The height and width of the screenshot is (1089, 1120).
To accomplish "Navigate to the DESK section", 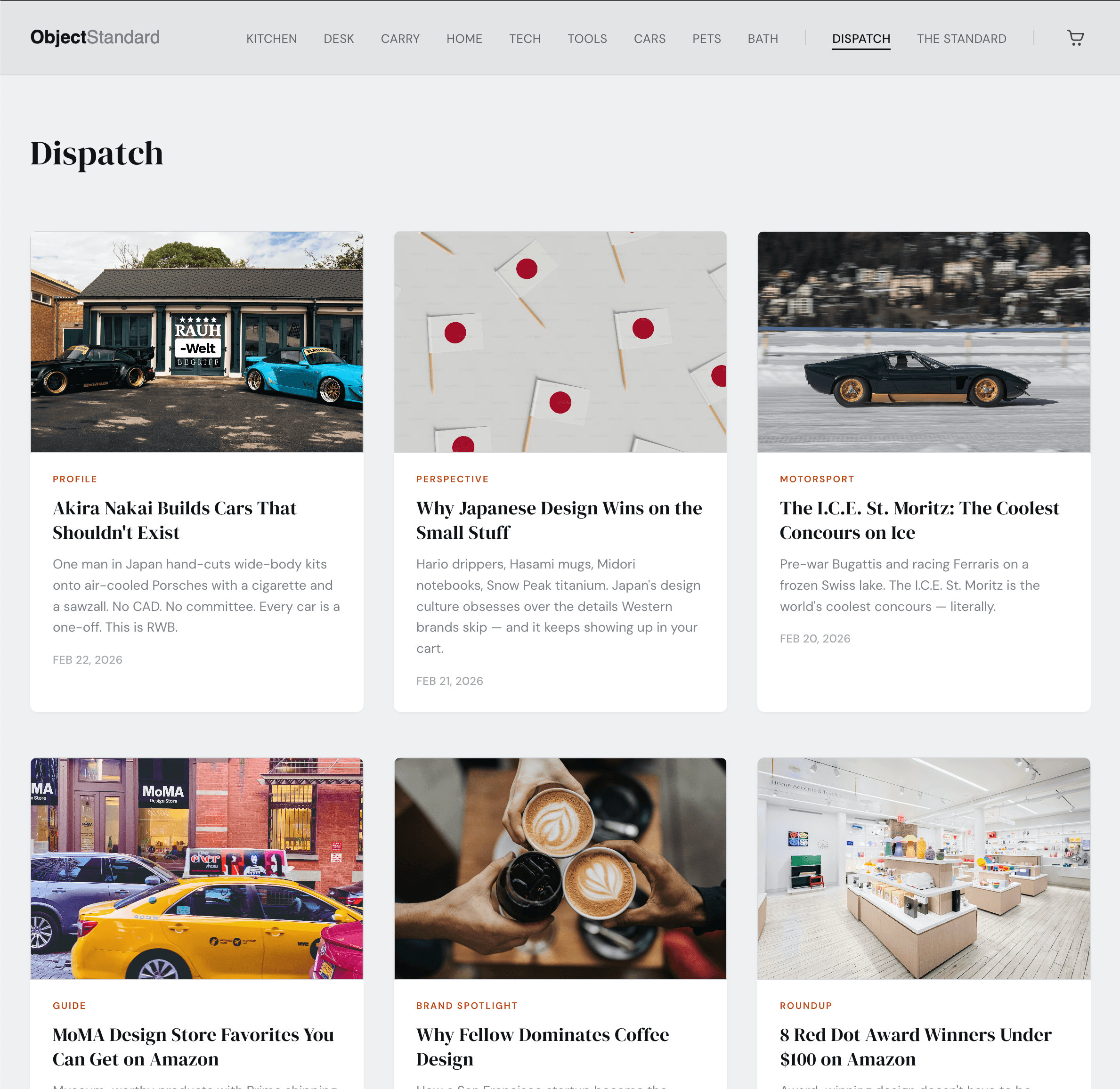I will 339,38.
